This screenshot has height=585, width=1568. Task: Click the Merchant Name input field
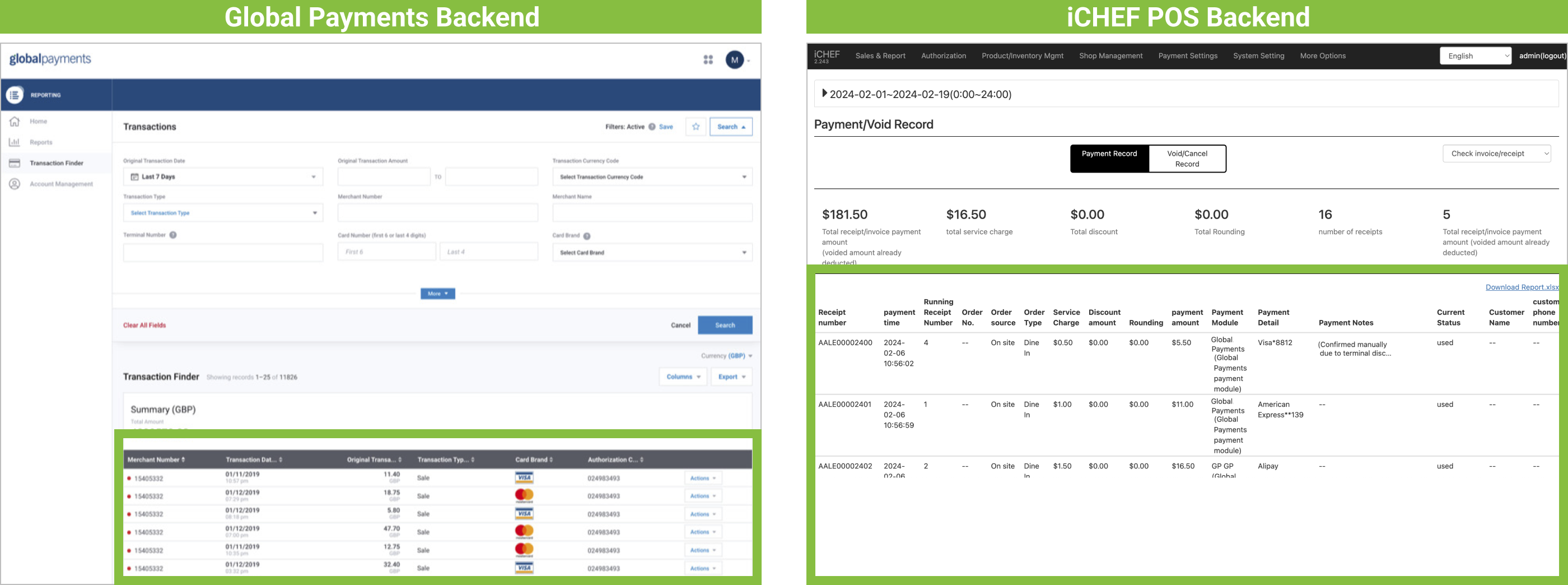coord(652,213)
